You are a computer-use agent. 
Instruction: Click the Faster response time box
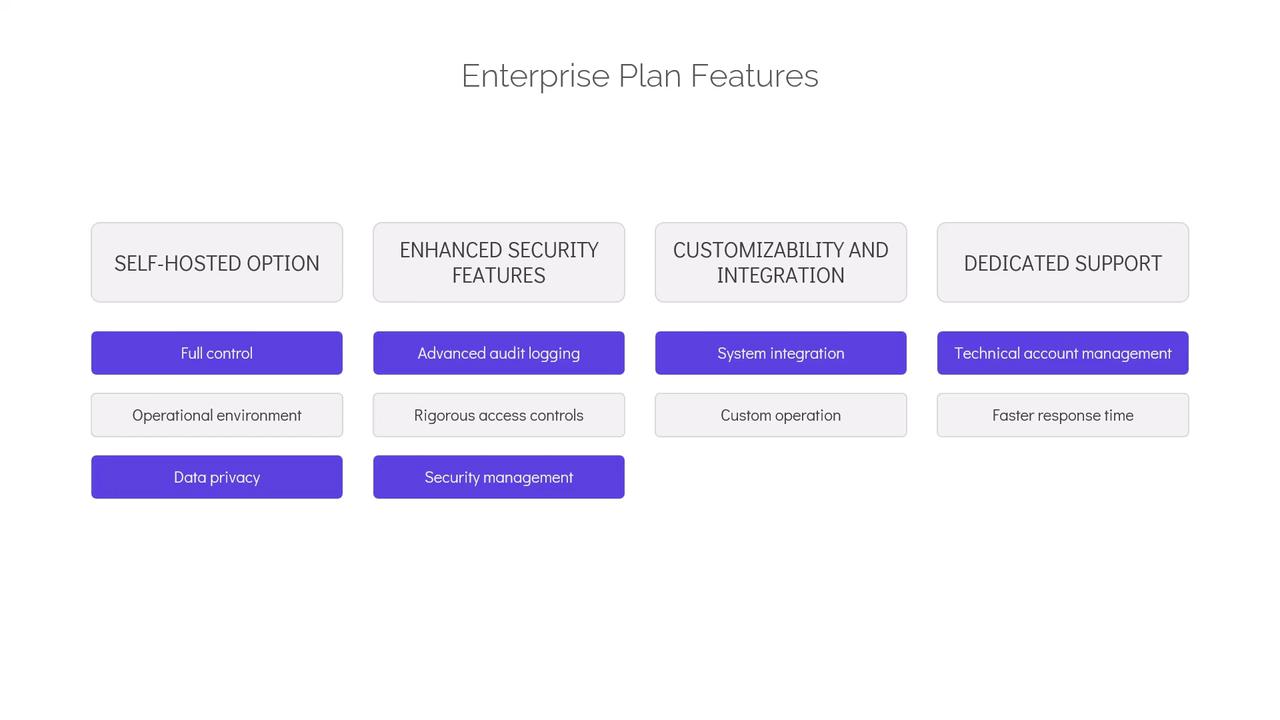click(x=1063, y=415)
